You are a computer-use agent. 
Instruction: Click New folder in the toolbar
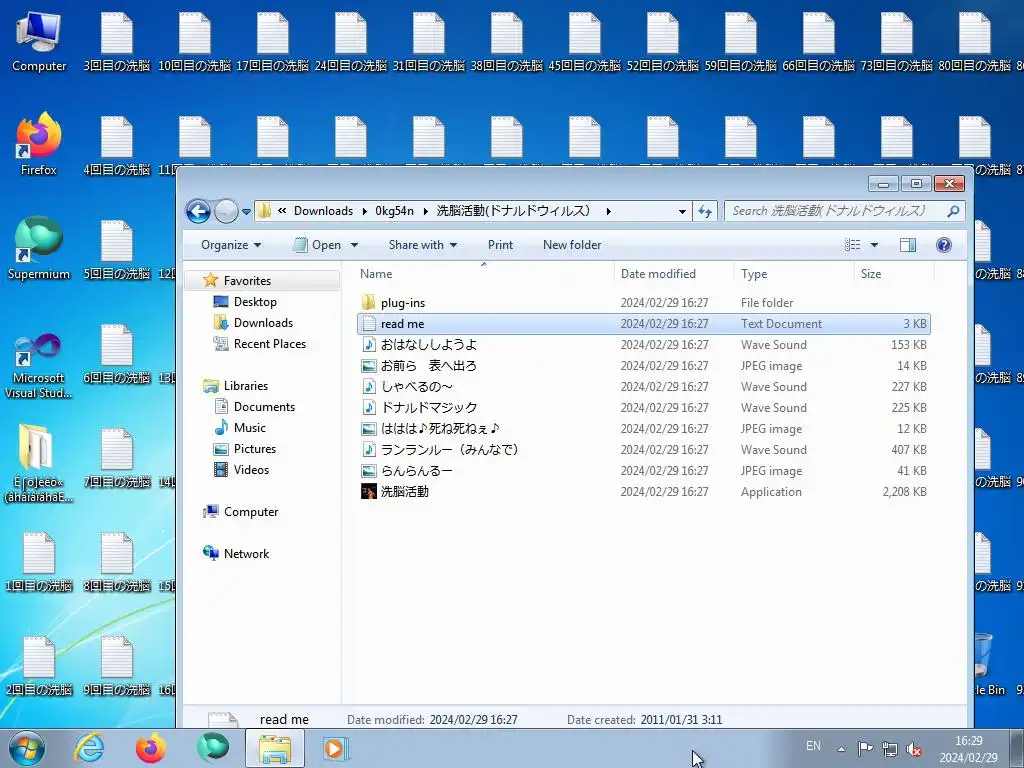[572, 245]
